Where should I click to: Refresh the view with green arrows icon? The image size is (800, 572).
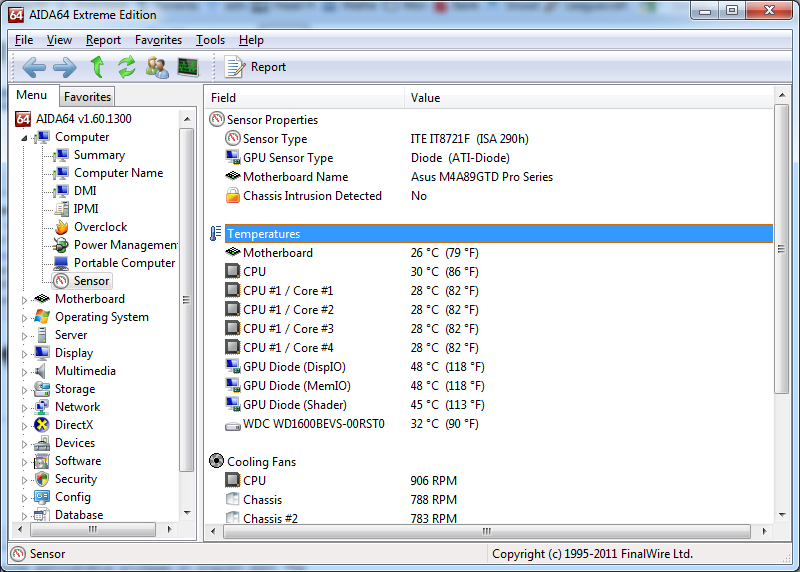click(x=127, y=67)
